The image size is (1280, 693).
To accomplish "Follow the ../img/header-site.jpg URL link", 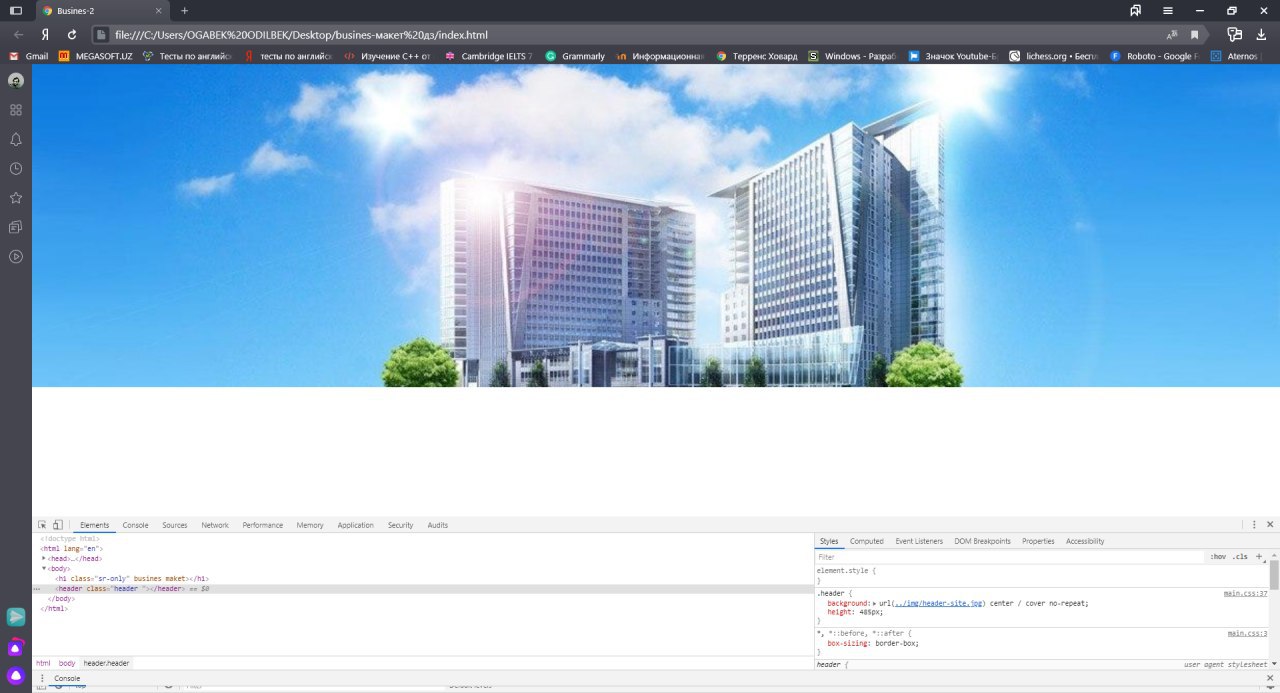I will coord(939,604).
